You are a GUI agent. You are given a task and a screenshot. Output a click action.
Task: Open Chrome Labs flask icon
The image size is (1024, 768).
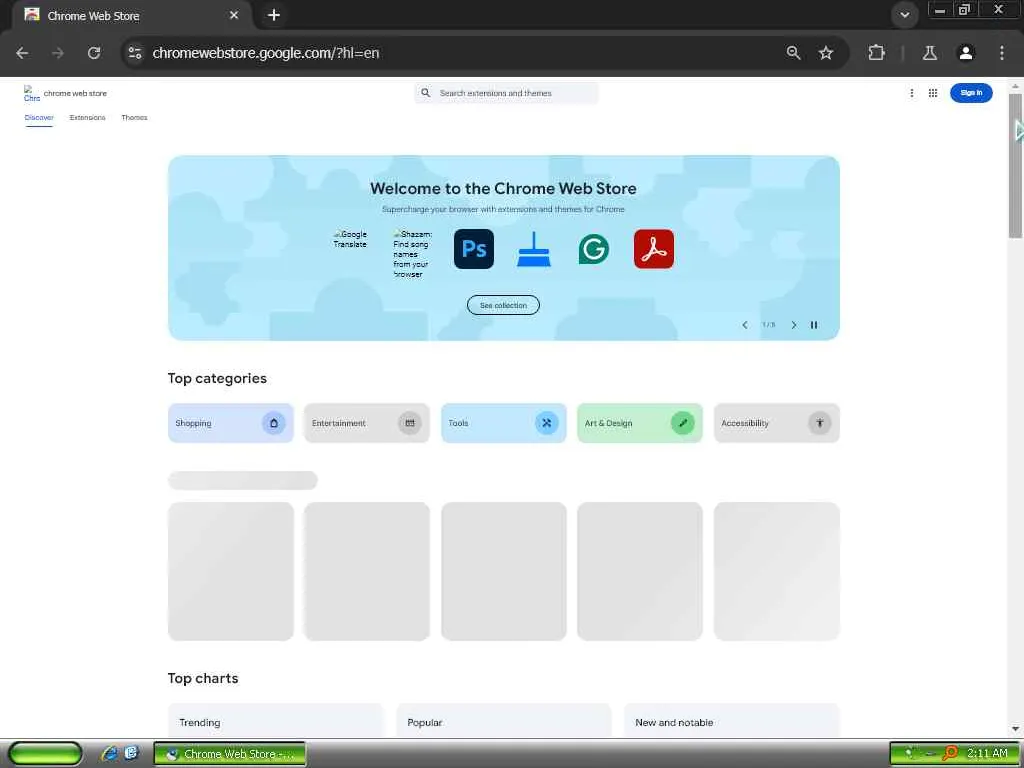tap(930, 53)
